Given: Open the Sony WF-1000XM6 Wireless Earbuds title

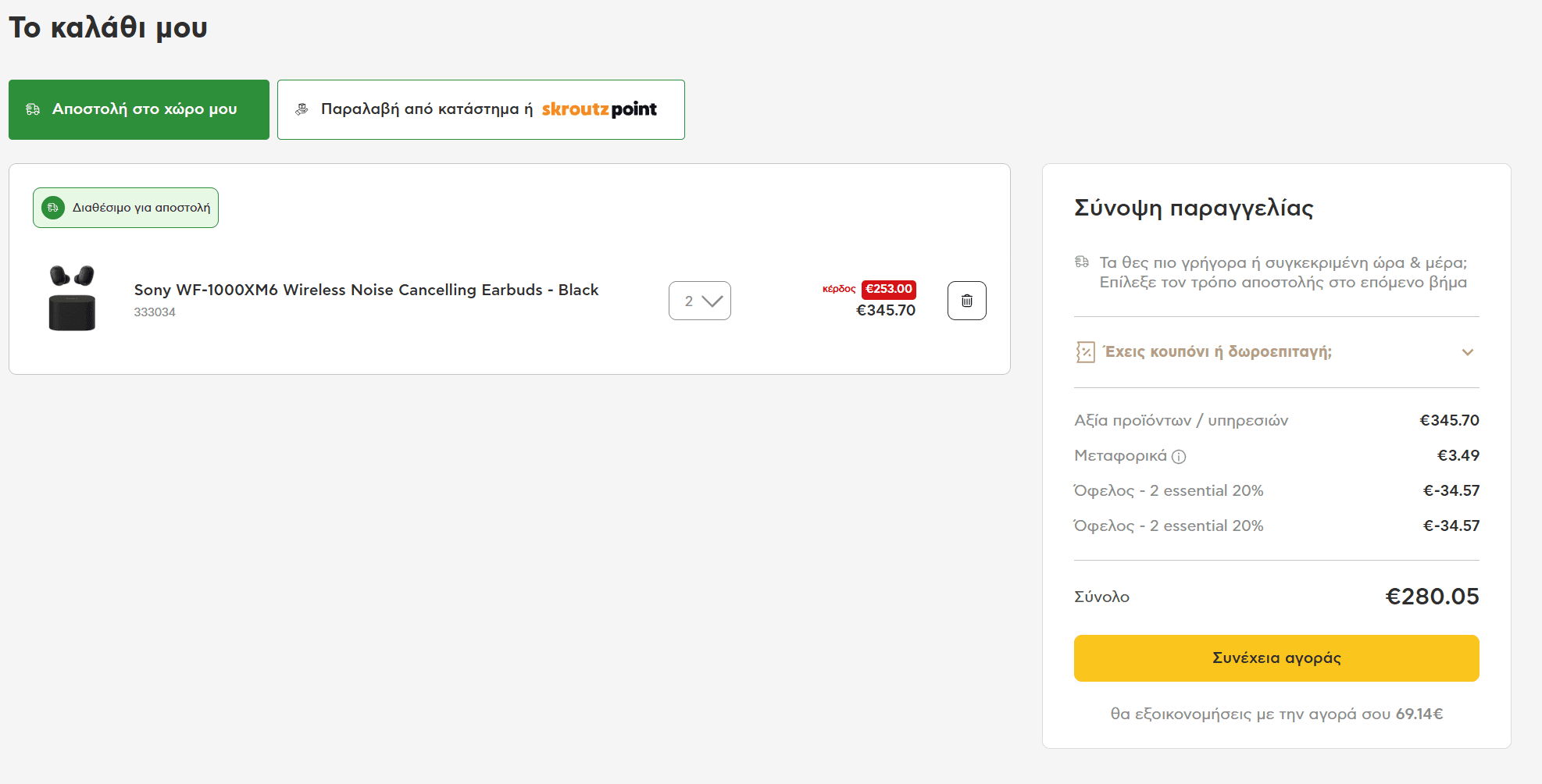Looking at the screenshot, I should point(366,290).
